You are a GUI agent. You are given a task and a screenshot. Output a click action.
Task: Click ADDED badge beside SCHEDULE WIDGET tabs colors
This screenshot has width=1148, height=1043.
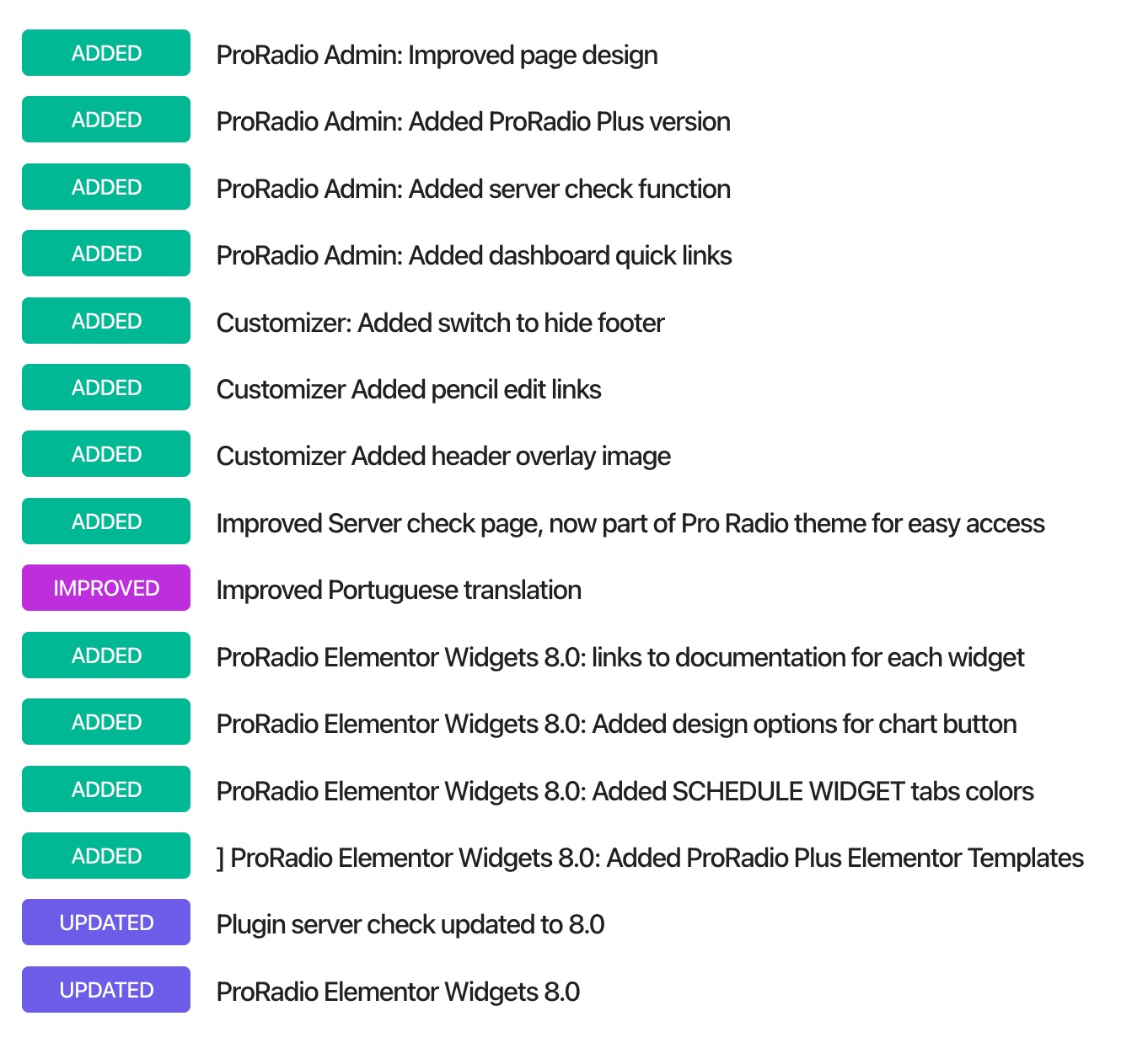[106, 789]
